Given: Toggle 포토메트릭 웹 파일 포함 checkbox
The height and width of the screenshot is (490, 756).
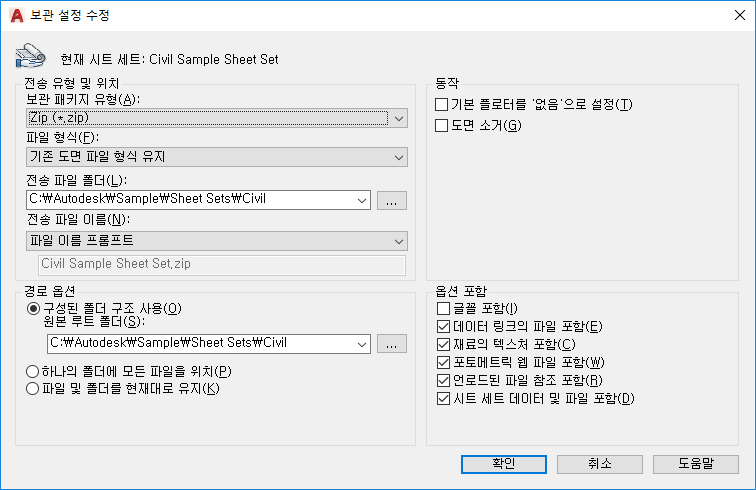Looking at the screenshot, I should (x=444, y=363).
